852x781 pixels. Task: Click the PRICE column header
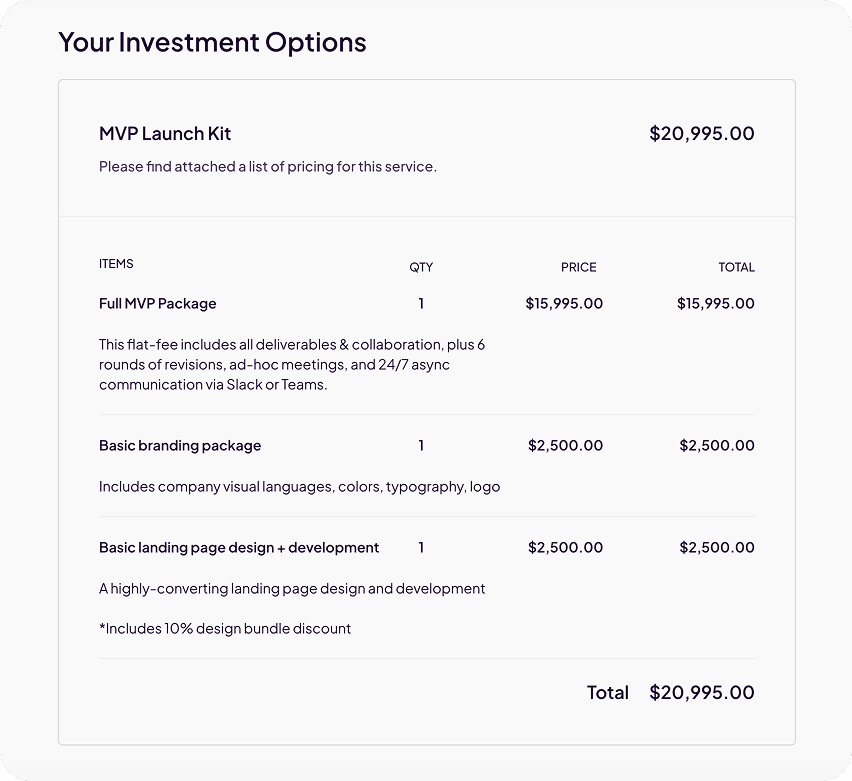[578, 267]
